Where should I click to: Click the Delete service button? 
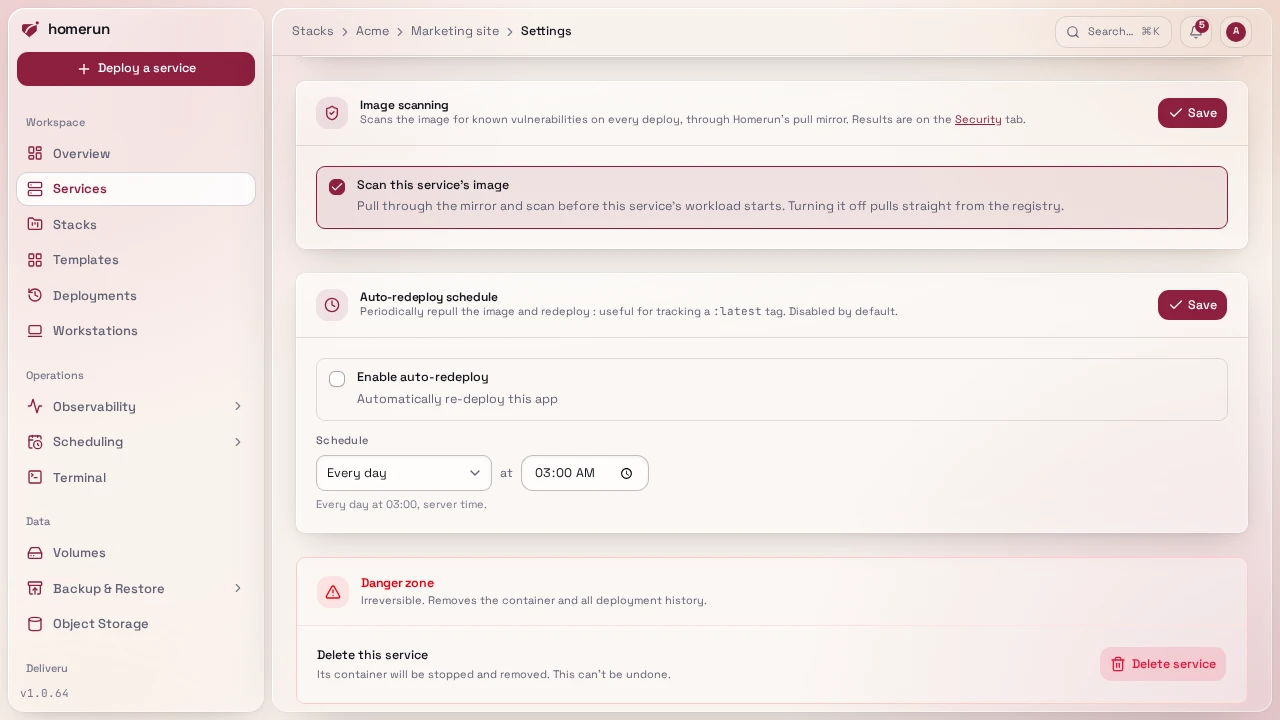[x=1163, y=664]
